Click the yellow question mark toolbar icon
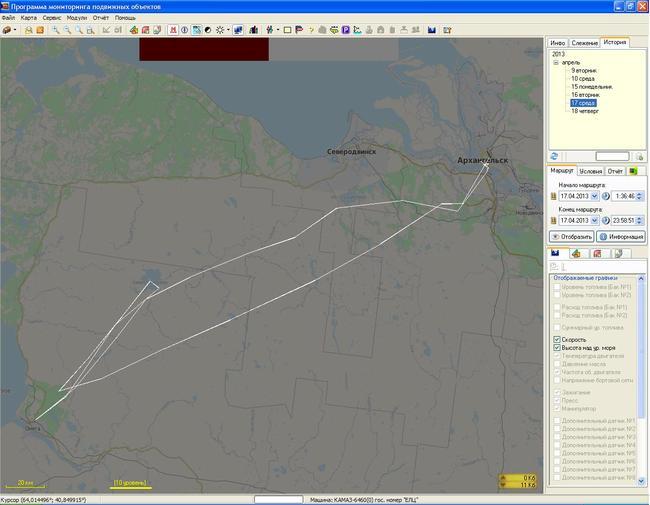 coord(310,30)
